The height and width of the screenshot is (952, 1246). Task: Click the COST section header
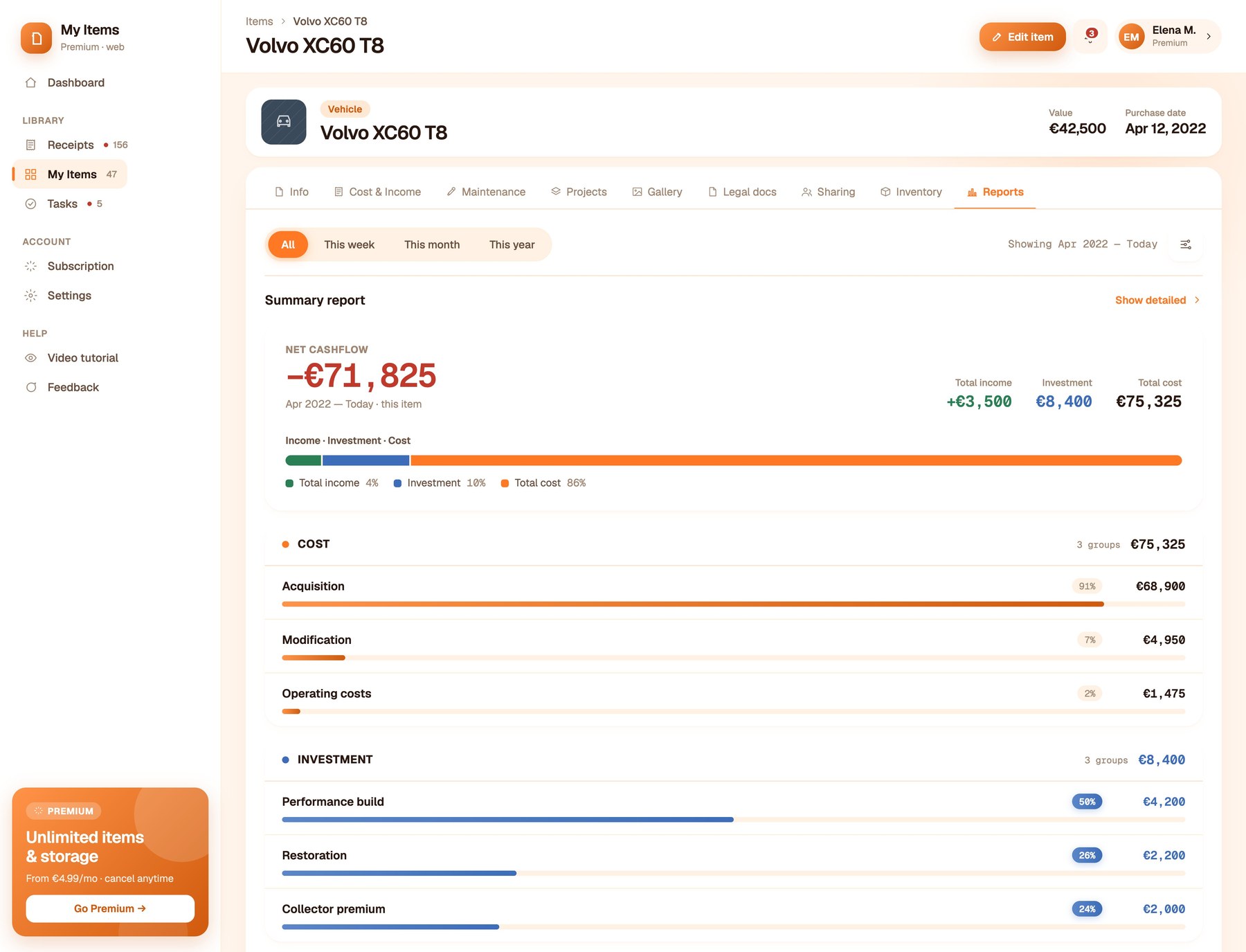734,544
